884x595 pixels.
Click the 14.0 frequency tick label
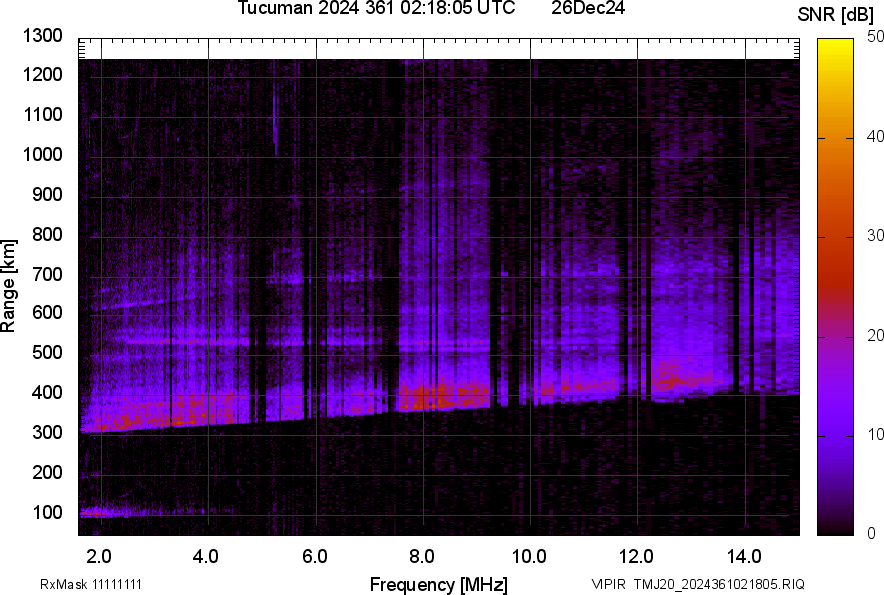744,556
